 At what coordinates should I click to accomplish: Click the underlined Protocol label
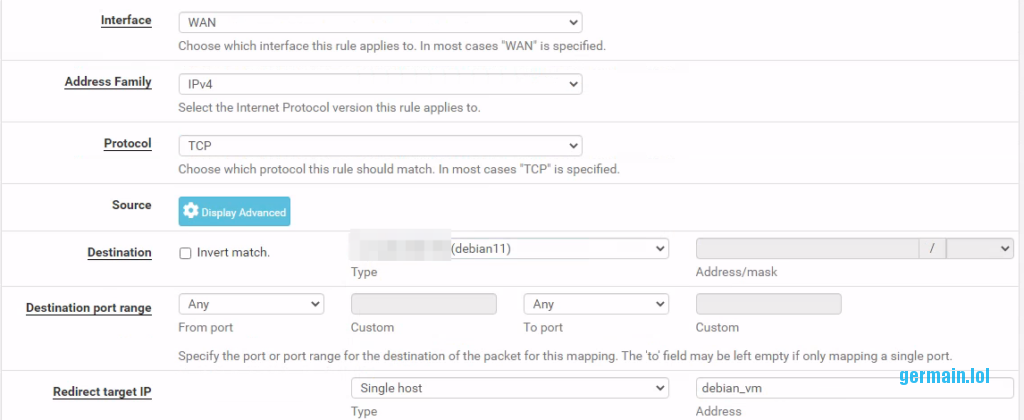(x=128, y=144)
